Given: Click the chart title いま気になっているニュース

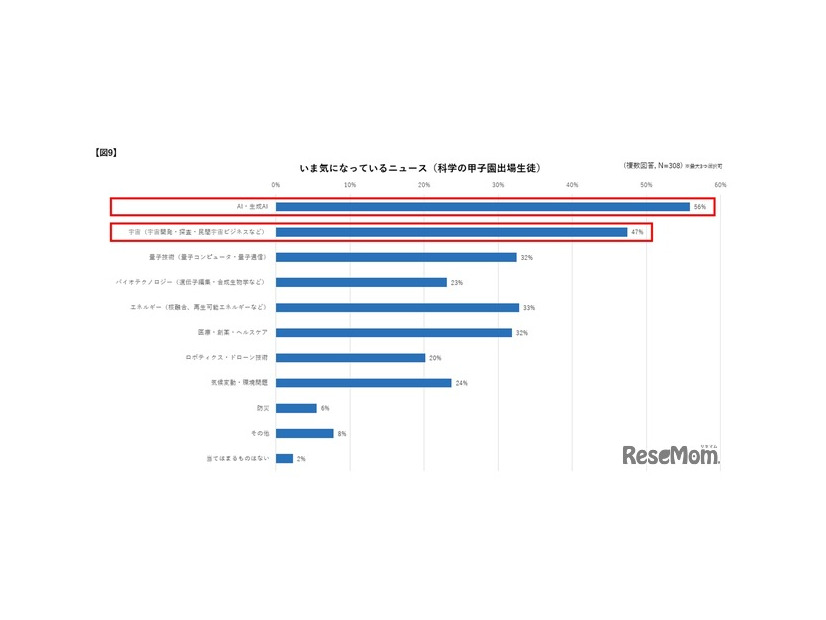Looking at the screenshot, I should (x=420, y=168).
